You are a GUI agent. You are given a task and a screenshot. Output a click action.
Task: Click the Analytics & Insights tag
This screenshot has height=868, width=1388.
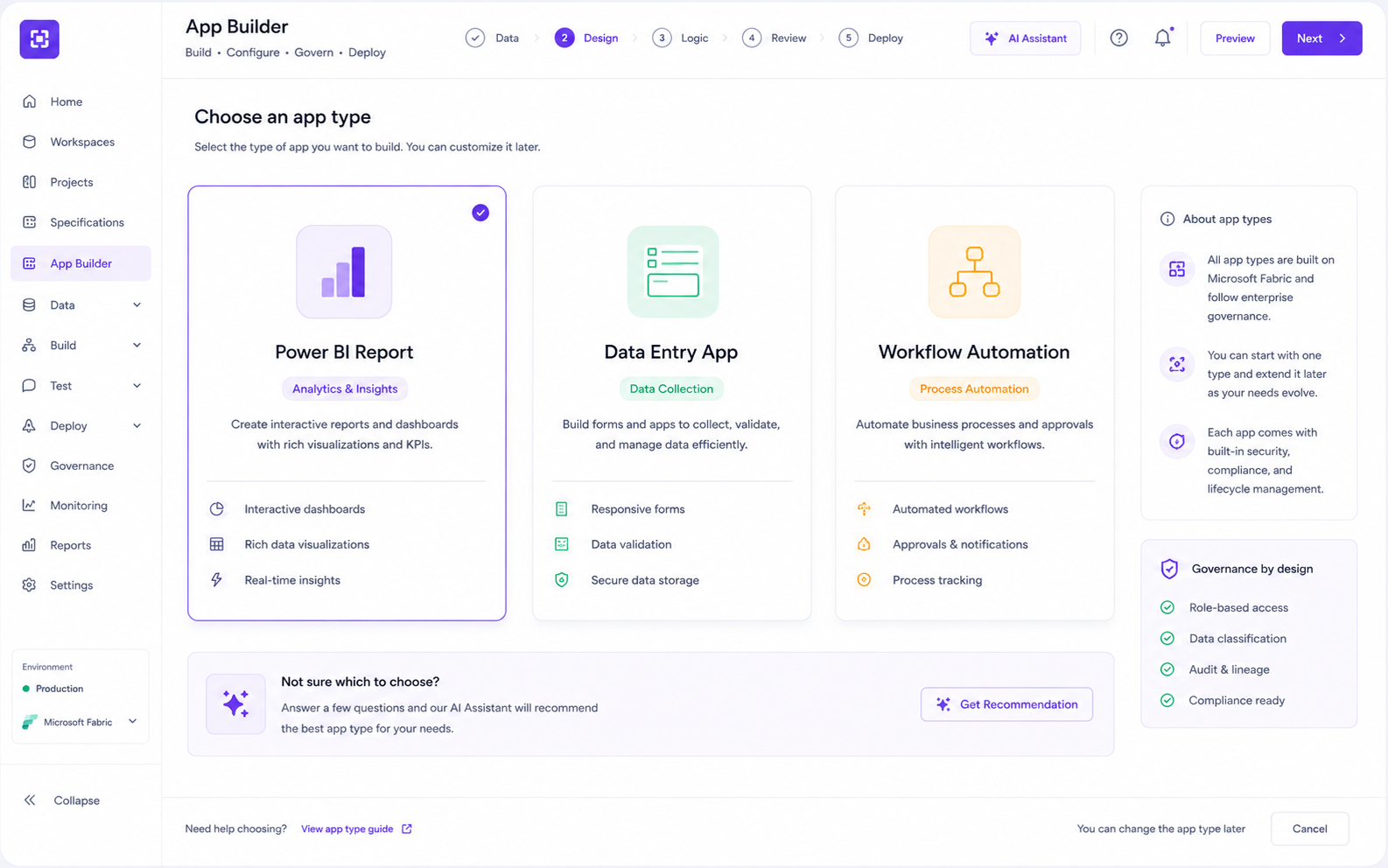(x=345, y=388)
